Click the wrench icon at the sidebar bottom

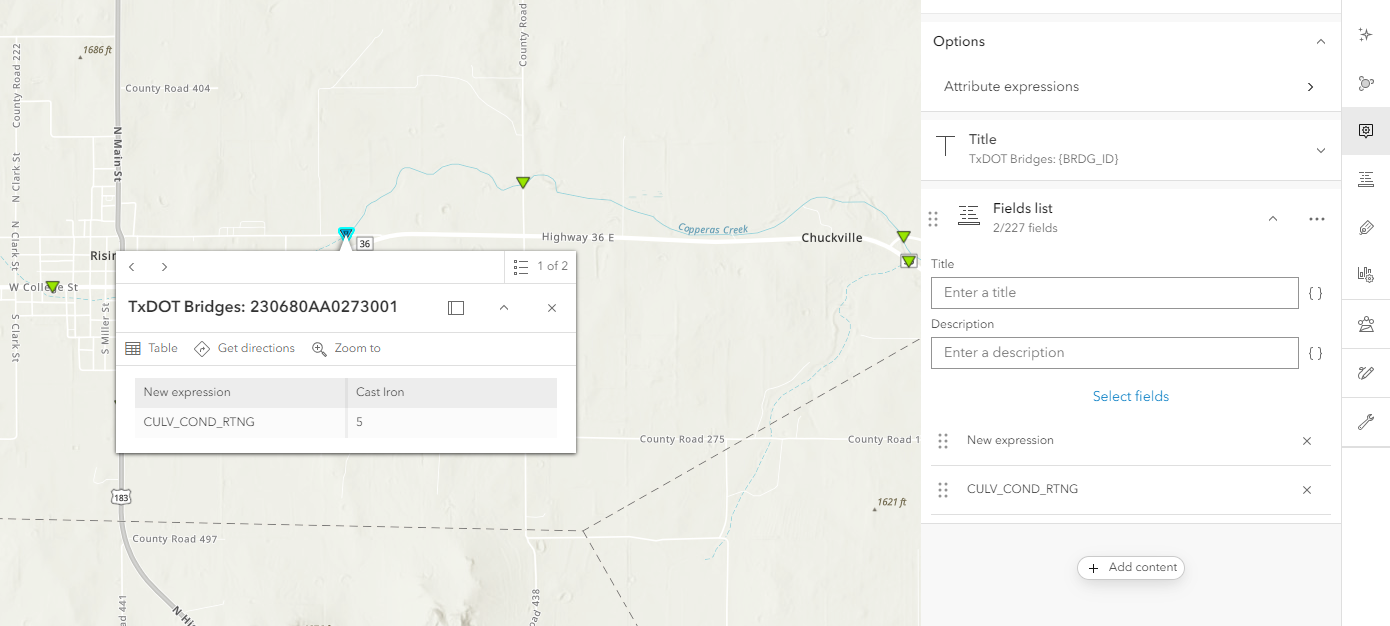[x=1366, y=422]
